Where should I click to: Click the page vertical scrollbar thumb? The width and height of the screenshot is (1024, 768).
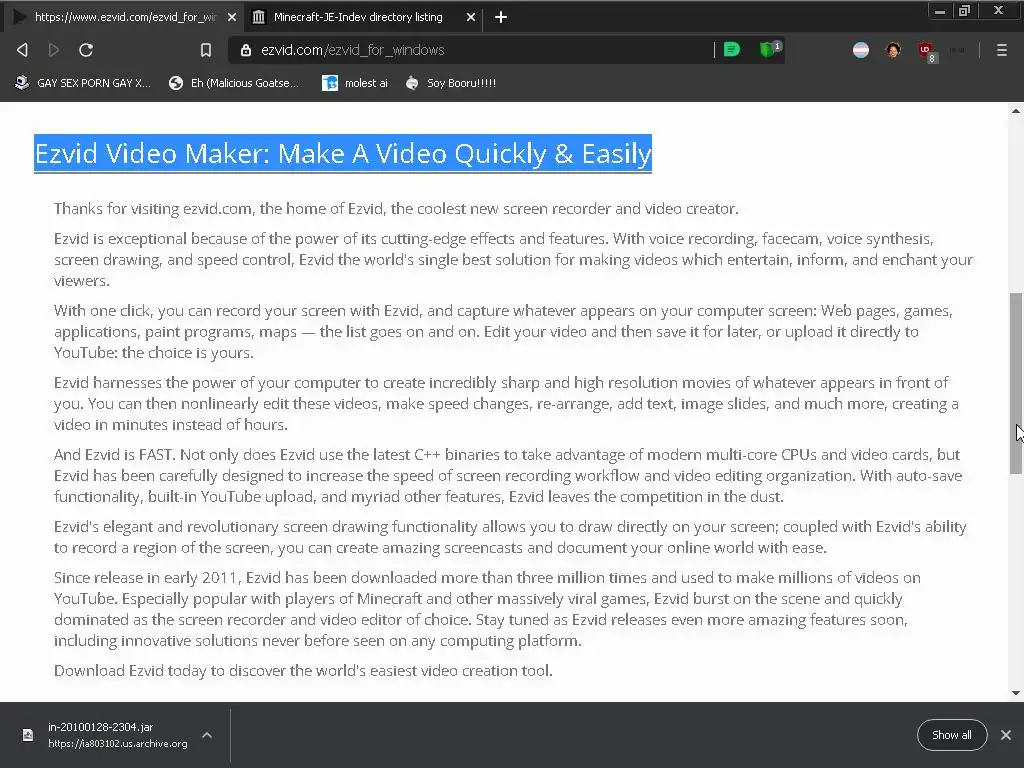pos(1016,383)
